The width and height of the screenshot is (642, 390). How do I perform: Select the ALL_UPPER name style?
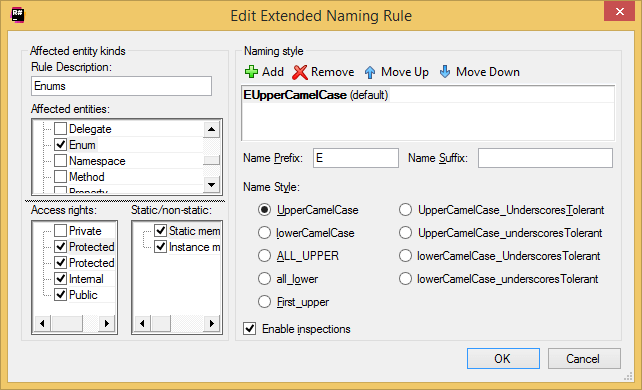264,256
